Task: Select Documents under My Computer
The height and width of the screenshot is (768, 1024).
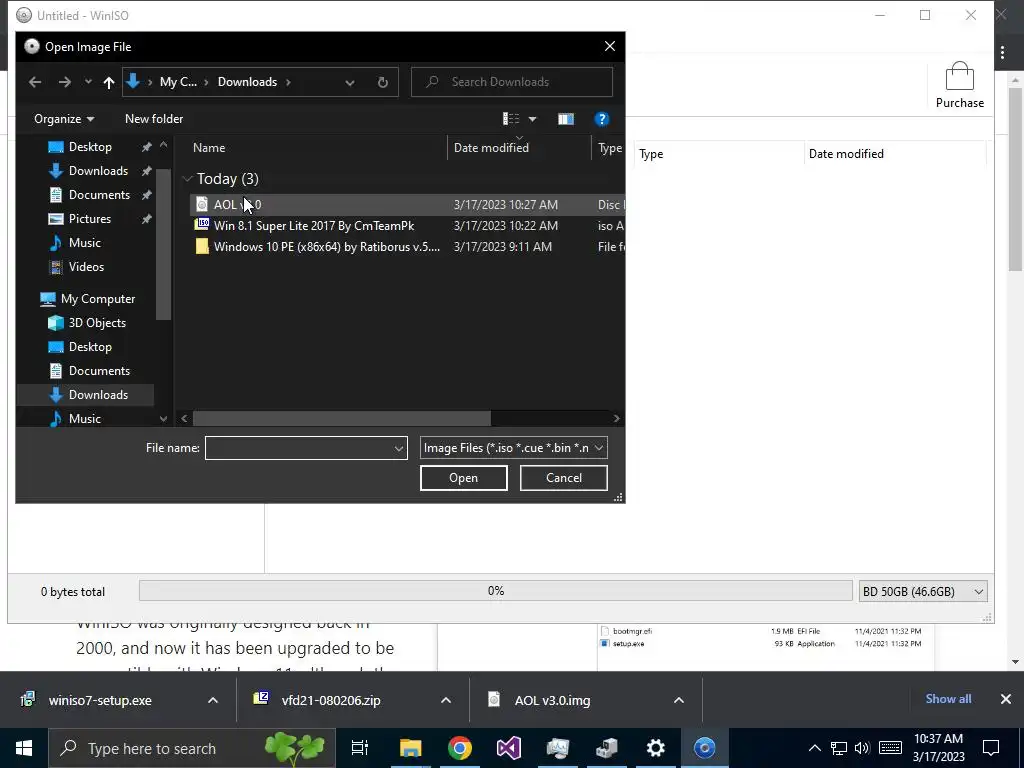Action: click(99, 370)
